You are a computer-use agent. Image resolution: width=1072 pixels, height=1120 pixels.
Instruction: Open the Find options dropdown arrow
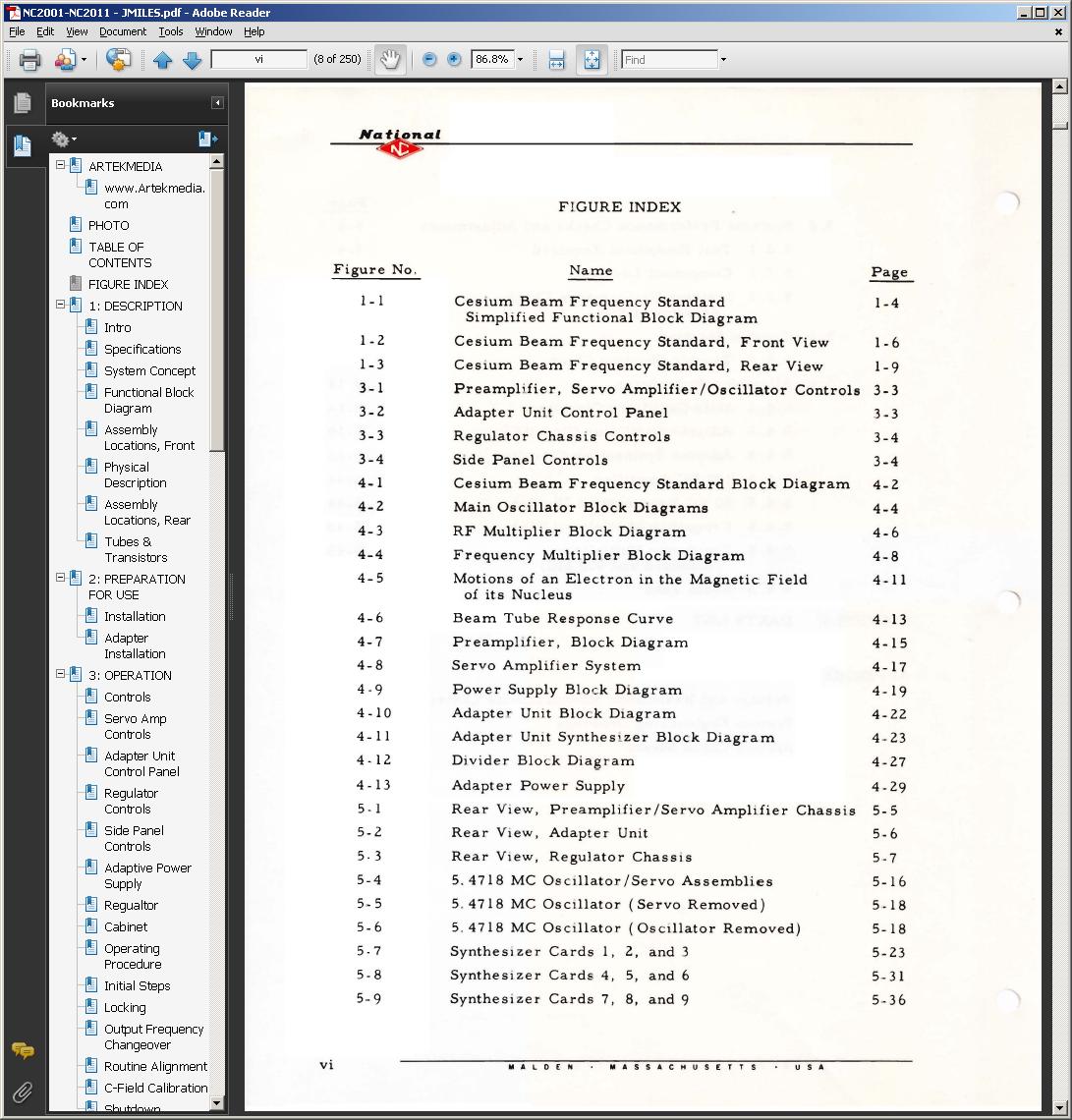[x=723, y=59]
